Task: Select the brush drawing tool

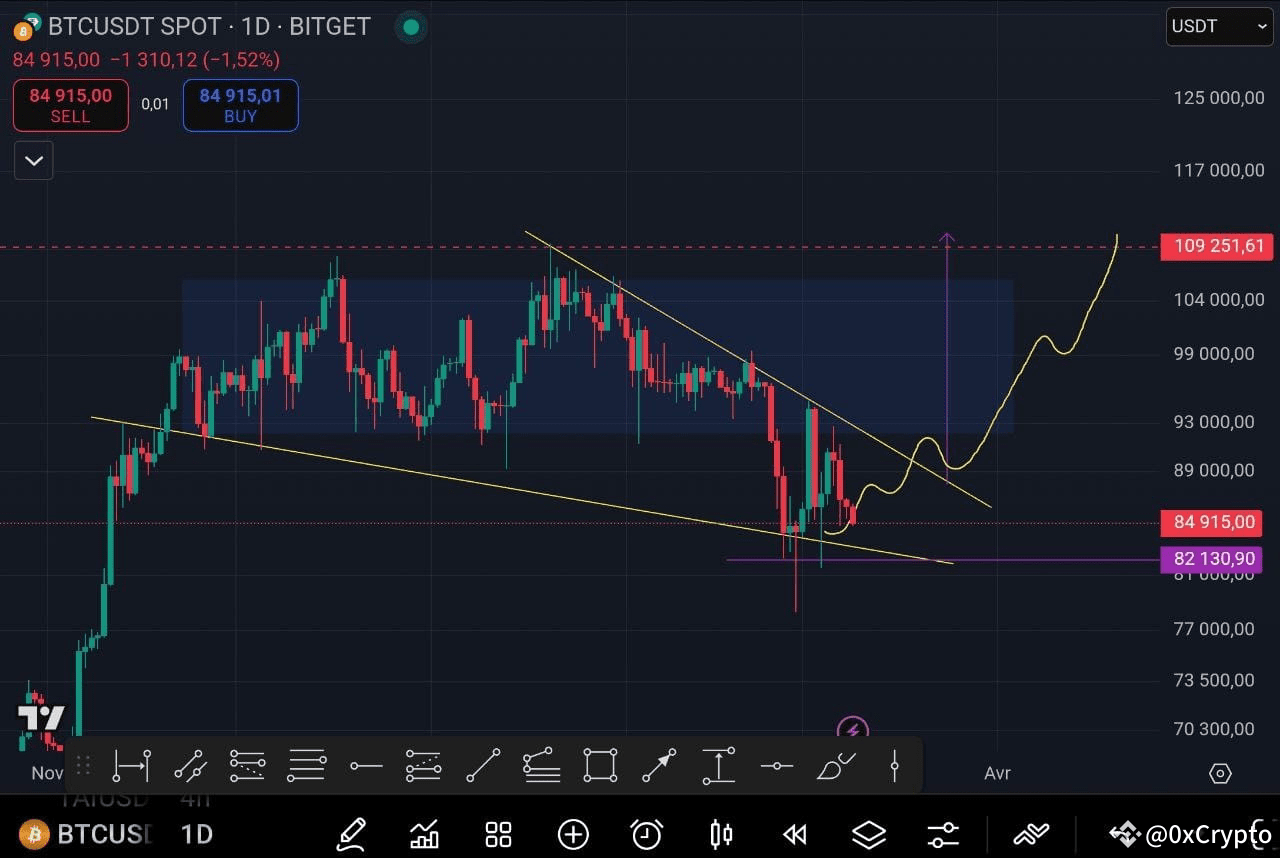Action: point(836,766)
